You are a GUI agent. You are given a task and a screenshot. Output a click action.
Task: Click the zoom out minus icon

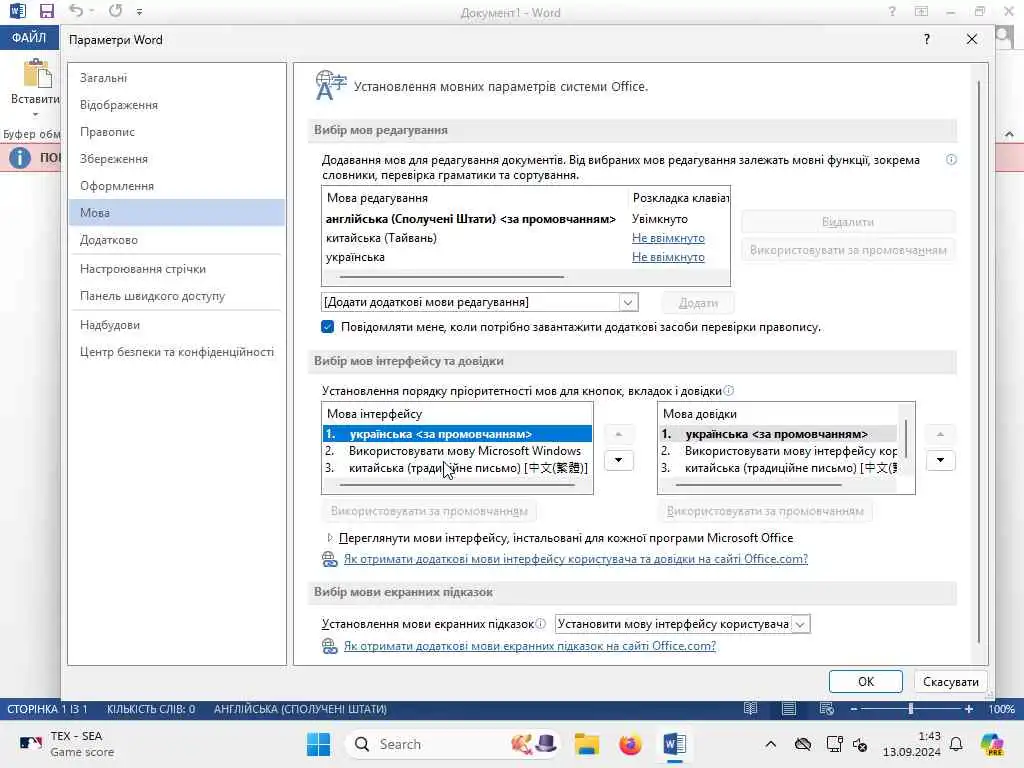coord(854,709)
